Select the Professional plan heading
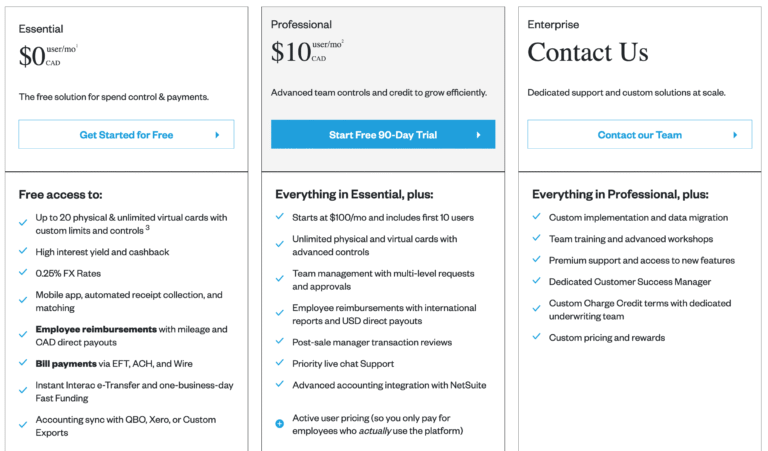This screenshot has width=768, height=451. (x=301, y=24)
